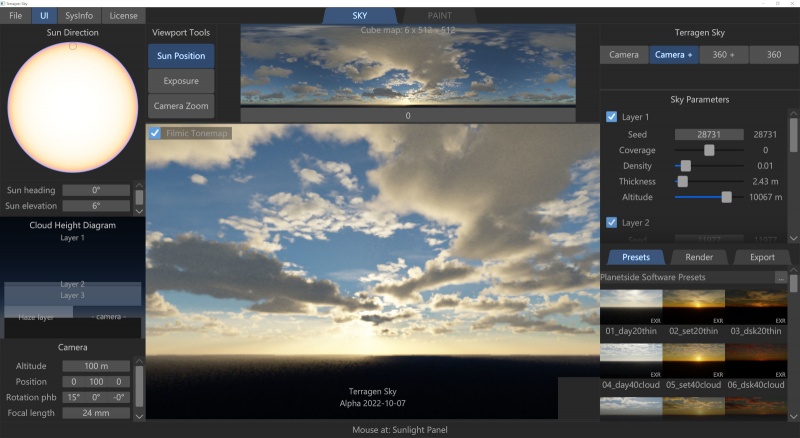Click the Camera panel scroll-up arrow

coord(139,361)
